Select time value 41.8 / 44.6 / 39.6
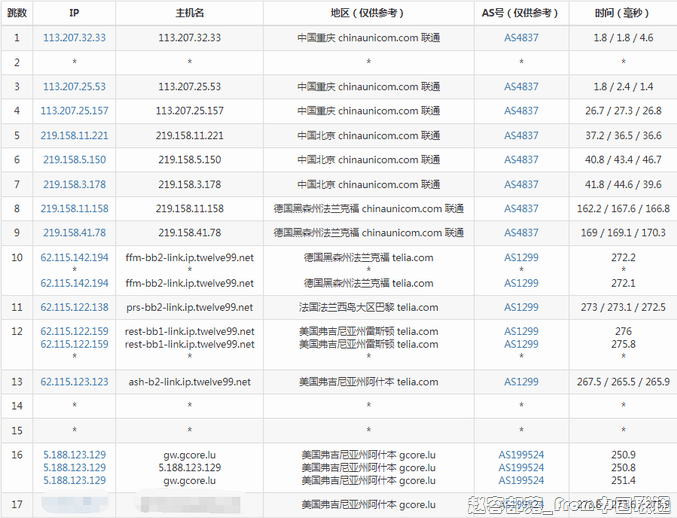The height and width of the screenshot is (518, 677). [x=623, y=184]
